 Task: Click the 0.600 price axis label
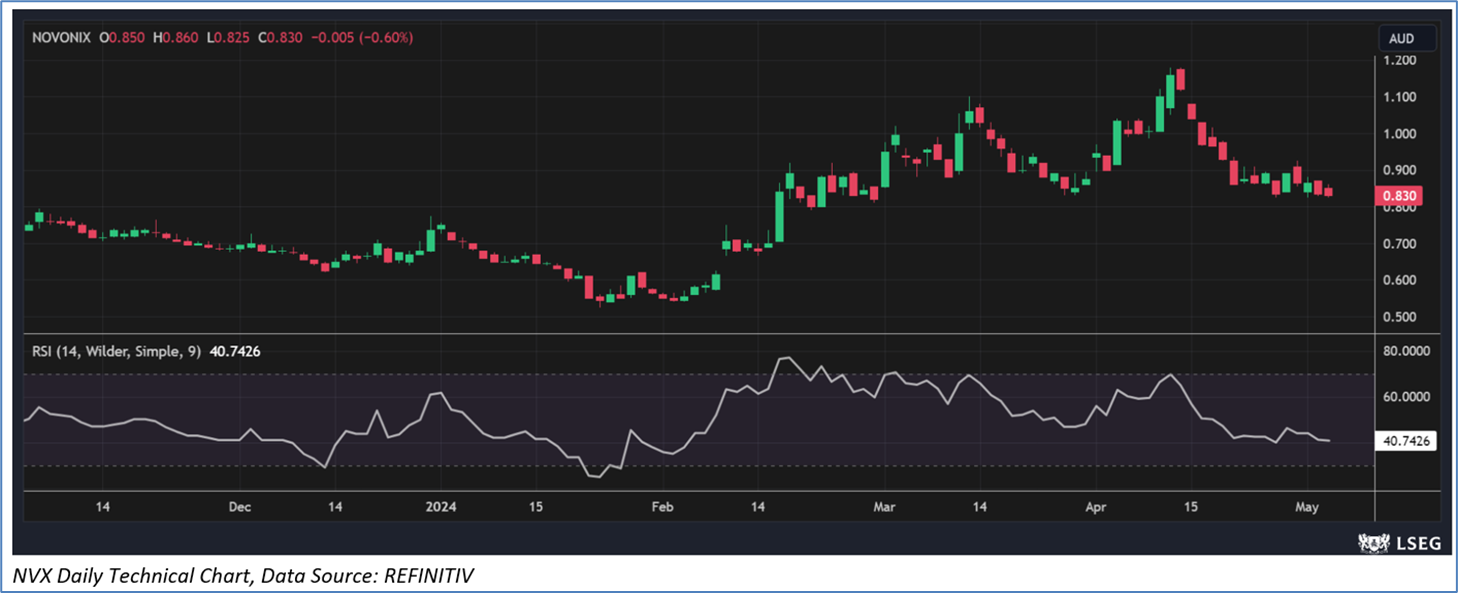point(1402,280)
